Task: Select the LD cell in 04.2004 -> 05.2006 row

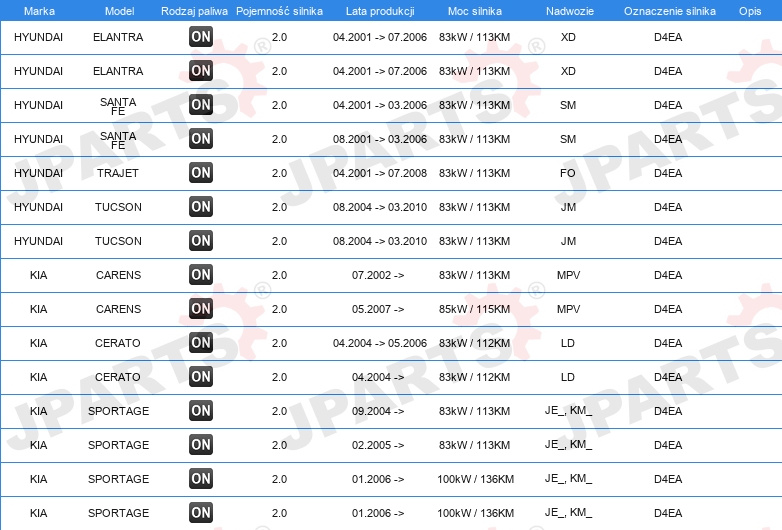Action: [x=568, y=343]
